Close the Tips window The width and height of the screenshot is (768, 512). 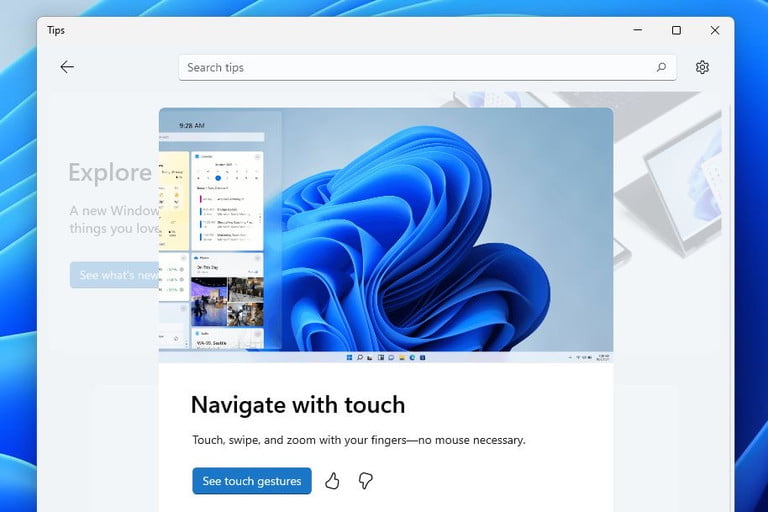[x=715, y=30]
